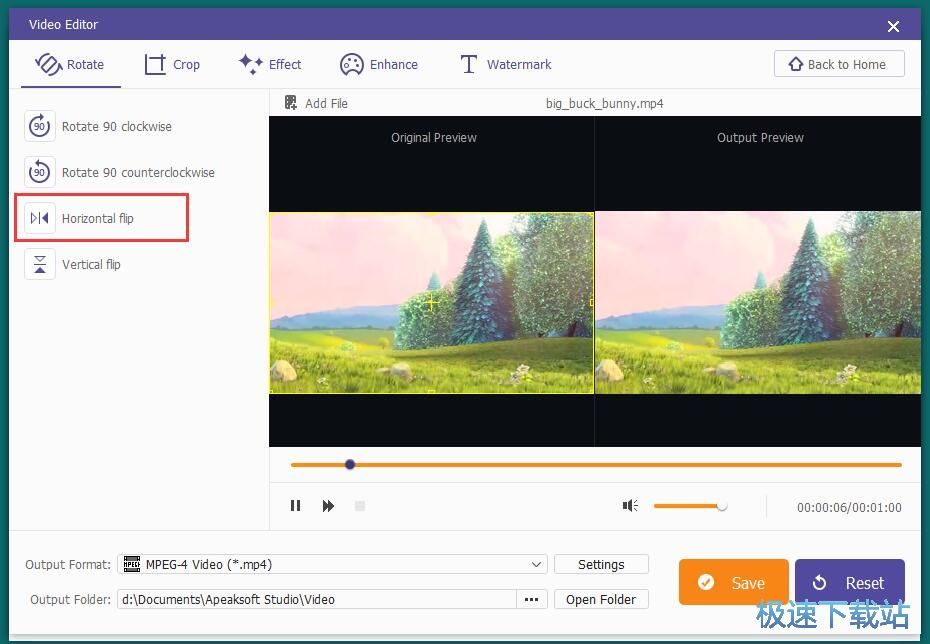Open the Output Format dropdown
Screen dimensions: 930x644
pyautogui.click(x=332, y=565)
